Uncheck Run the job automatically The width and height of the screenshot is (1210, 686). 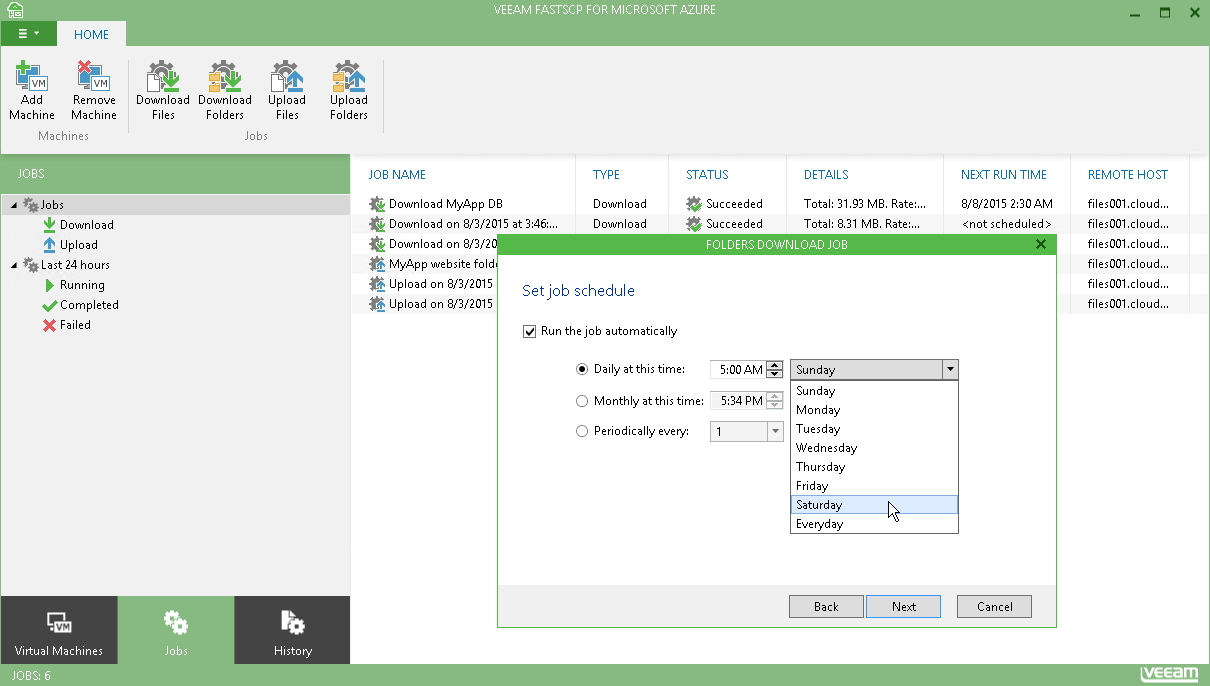[530, 331]
